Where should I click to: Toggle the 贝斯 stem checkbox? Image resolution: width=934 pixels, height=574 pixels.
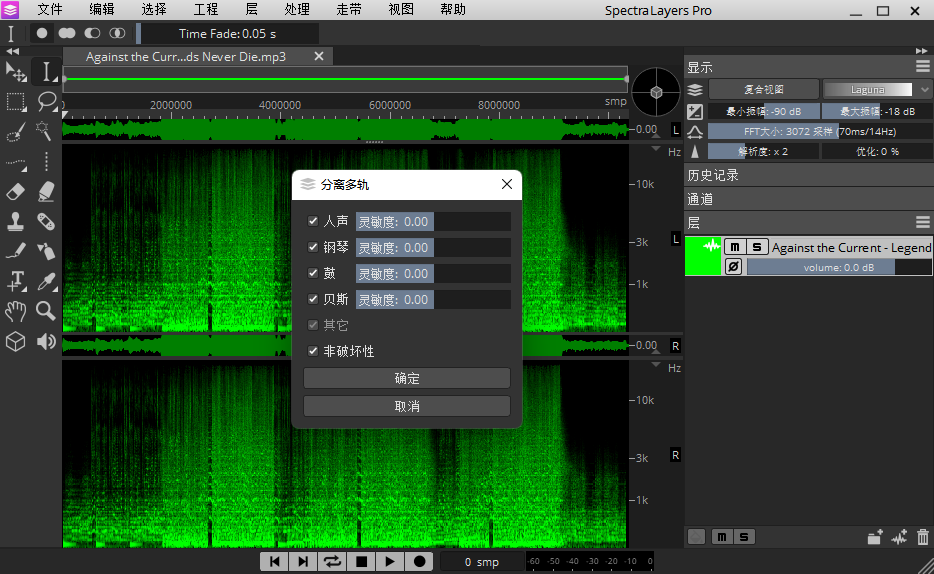pos(313,299)
